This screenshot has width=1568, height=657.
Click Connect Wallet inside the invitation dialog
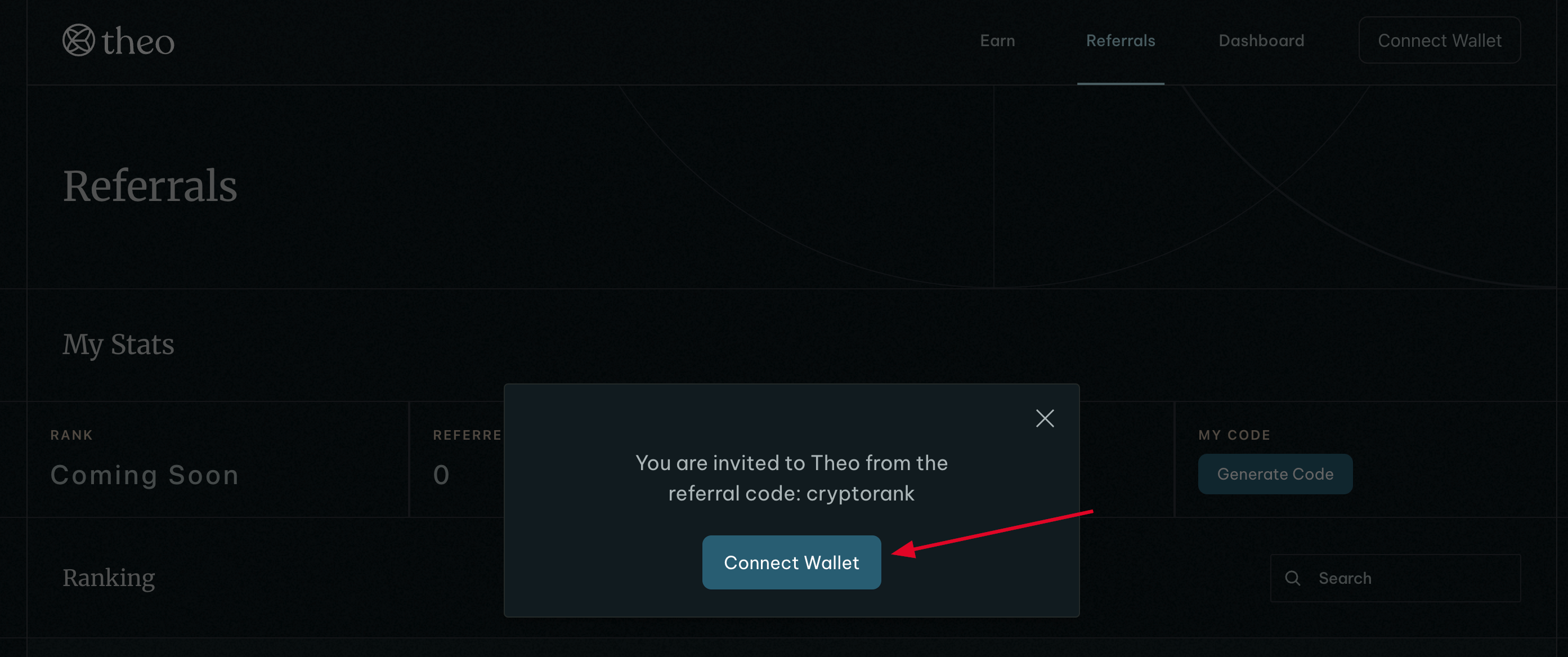[x=791, y=562]
